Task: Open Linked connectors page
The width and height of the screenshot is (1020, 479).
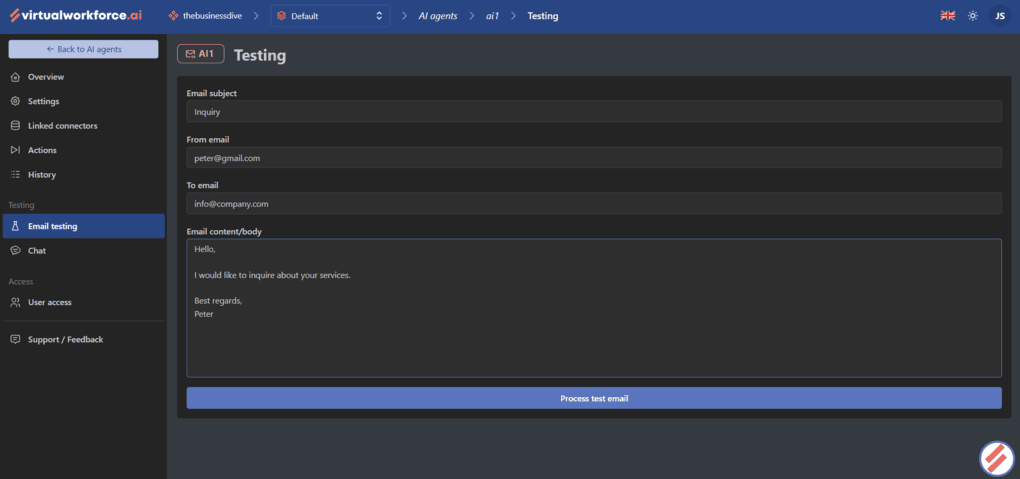Action: pyautogui.click(x=83, y=126)
